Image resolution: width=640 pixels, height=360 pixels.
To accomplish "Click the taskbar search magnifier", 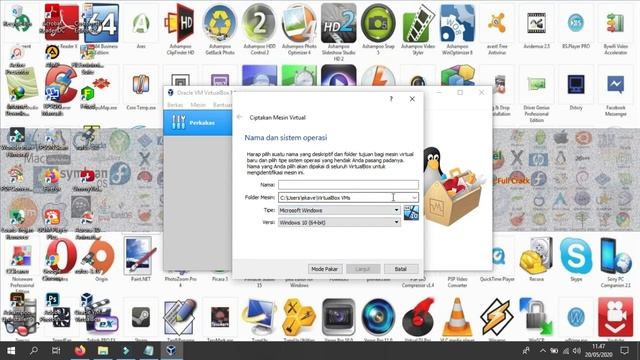I will coord(34,351).
